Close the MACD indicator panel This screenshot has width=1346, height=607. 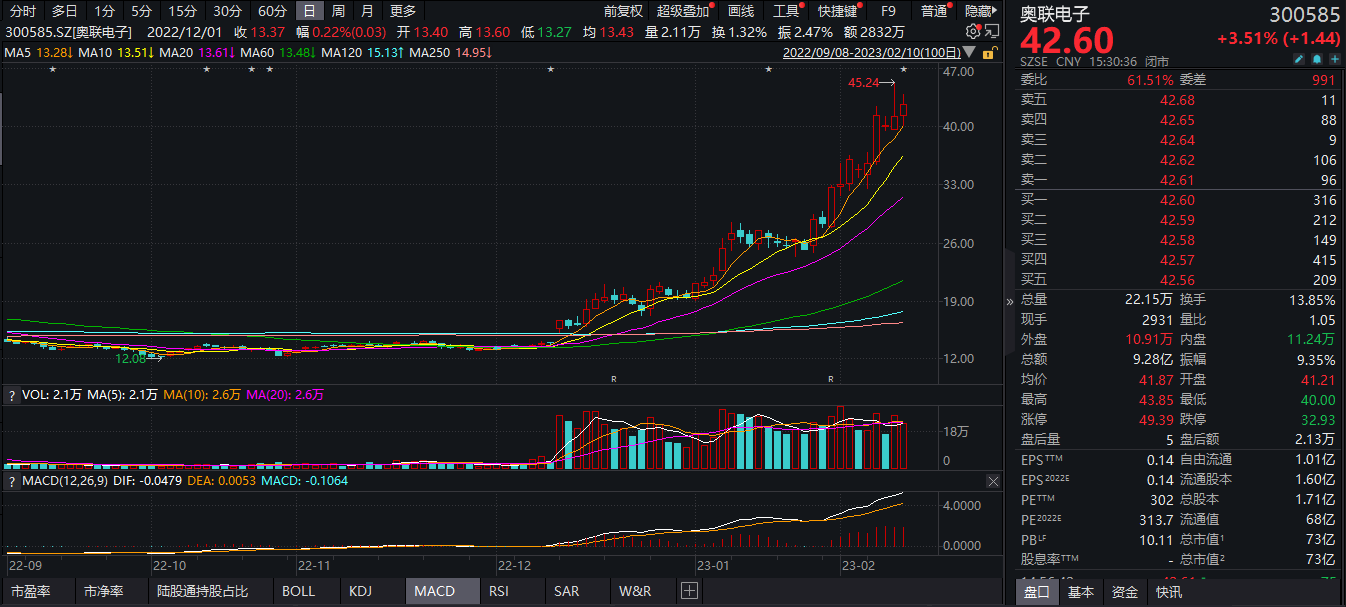(992, 481)
